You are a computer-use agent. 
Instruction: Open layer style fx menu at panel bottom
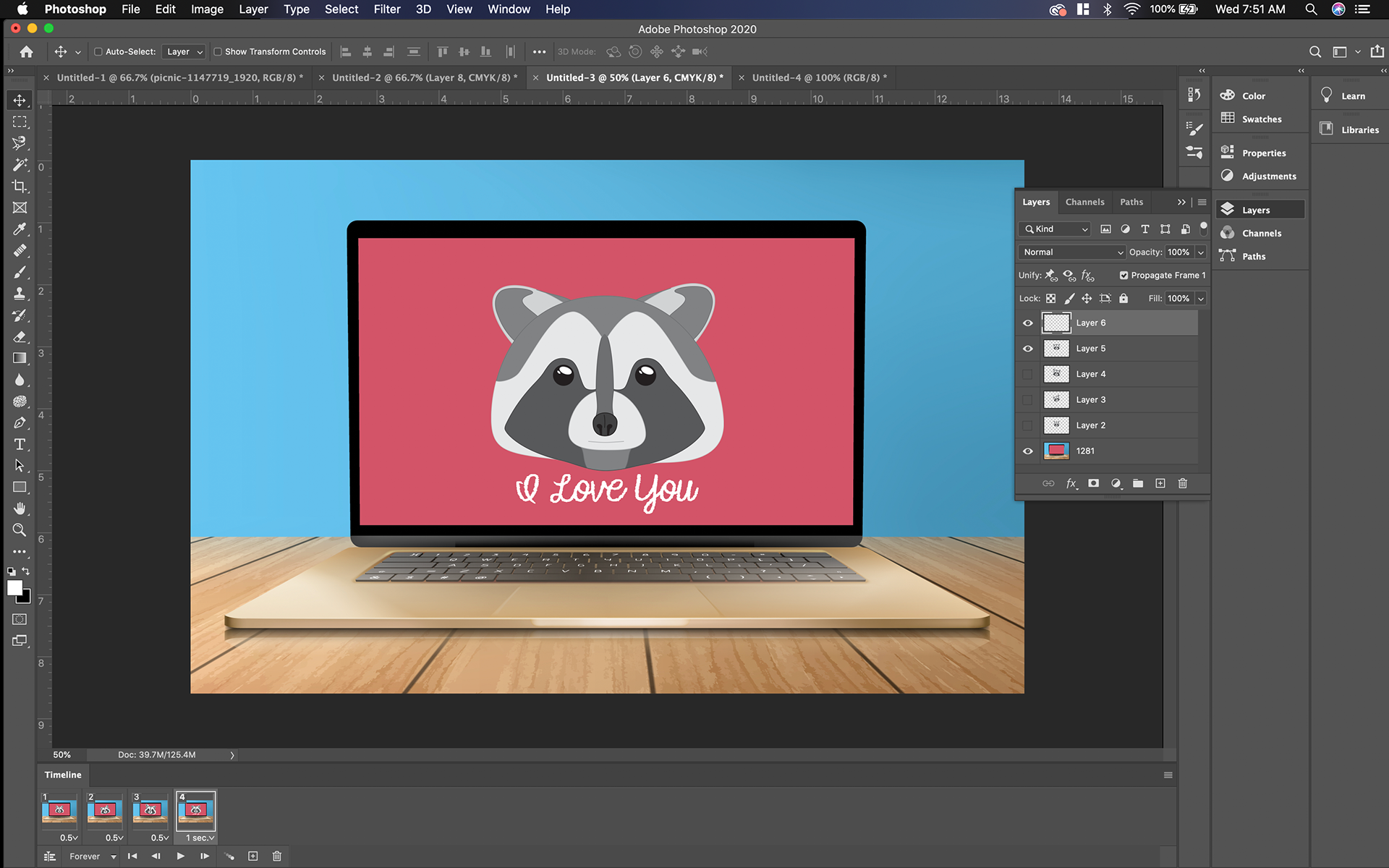tap(1071, 483)
